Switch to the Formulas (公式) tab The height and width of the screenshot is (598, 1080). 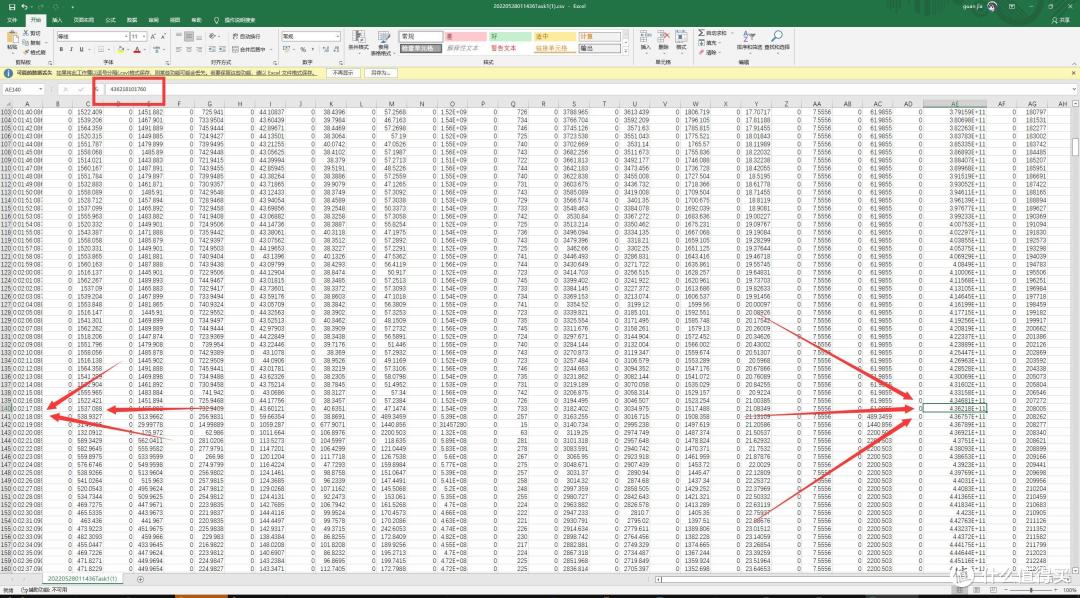click(110, 20)
